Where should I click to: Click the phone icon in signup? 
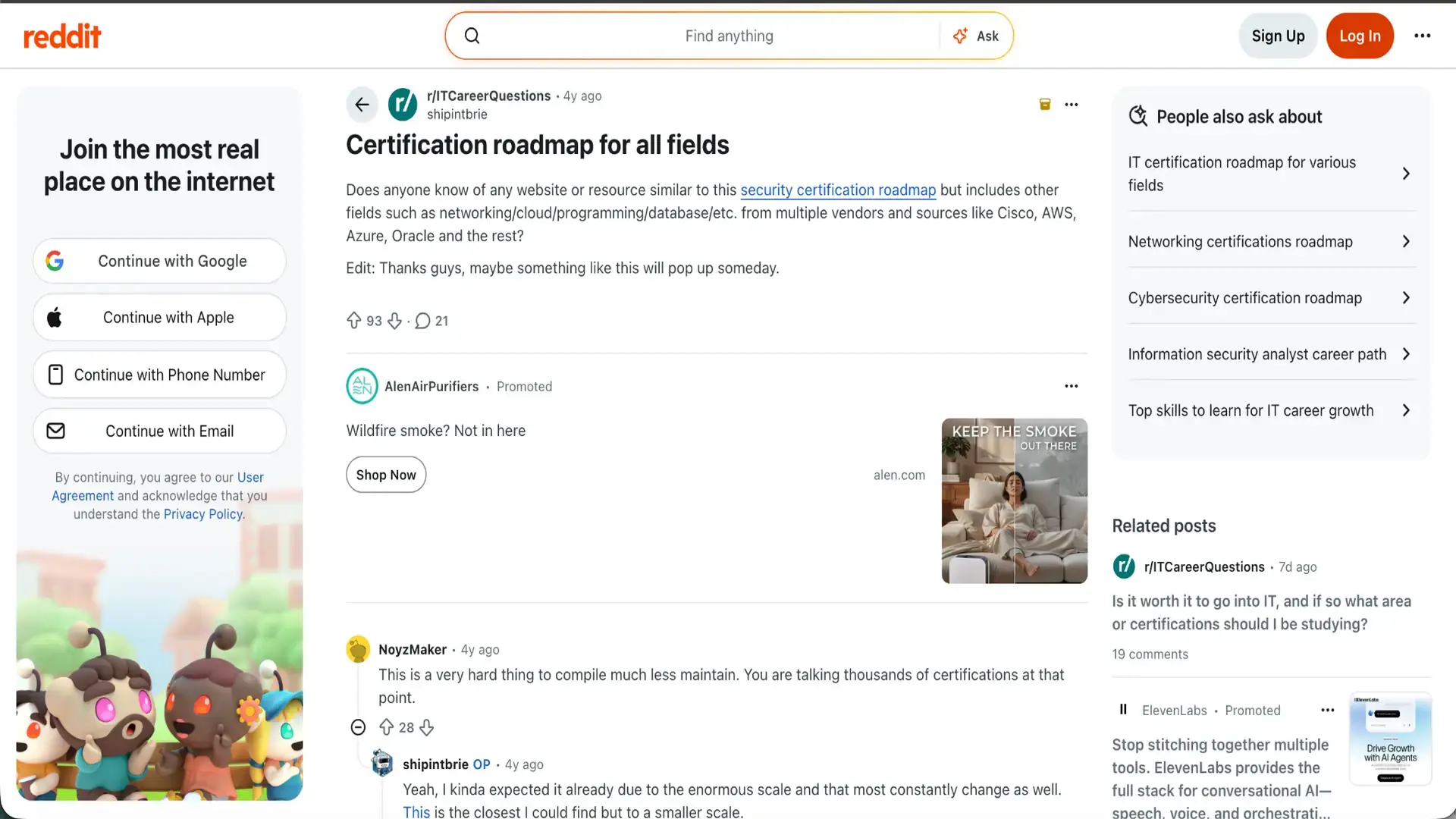pos(55,375)
